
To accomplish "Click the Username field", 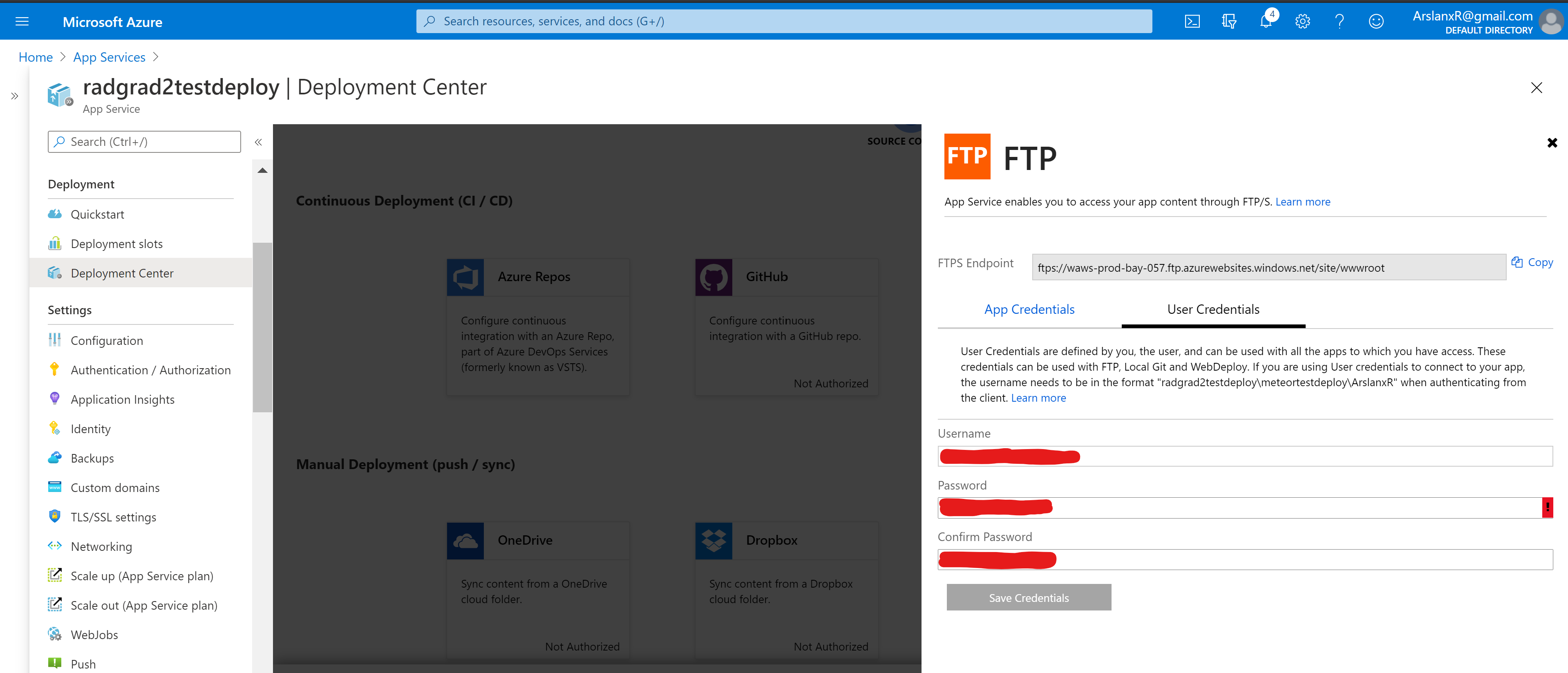I will [x=1245, y=456].
